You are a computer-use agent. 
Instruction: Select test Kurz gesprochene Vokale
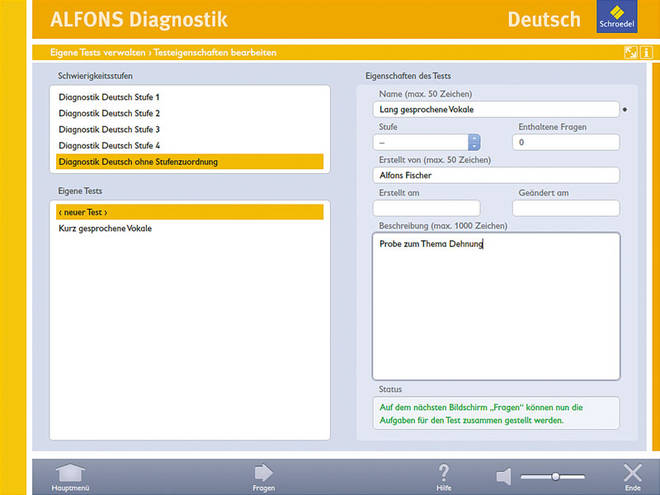(x=190, y=229)
